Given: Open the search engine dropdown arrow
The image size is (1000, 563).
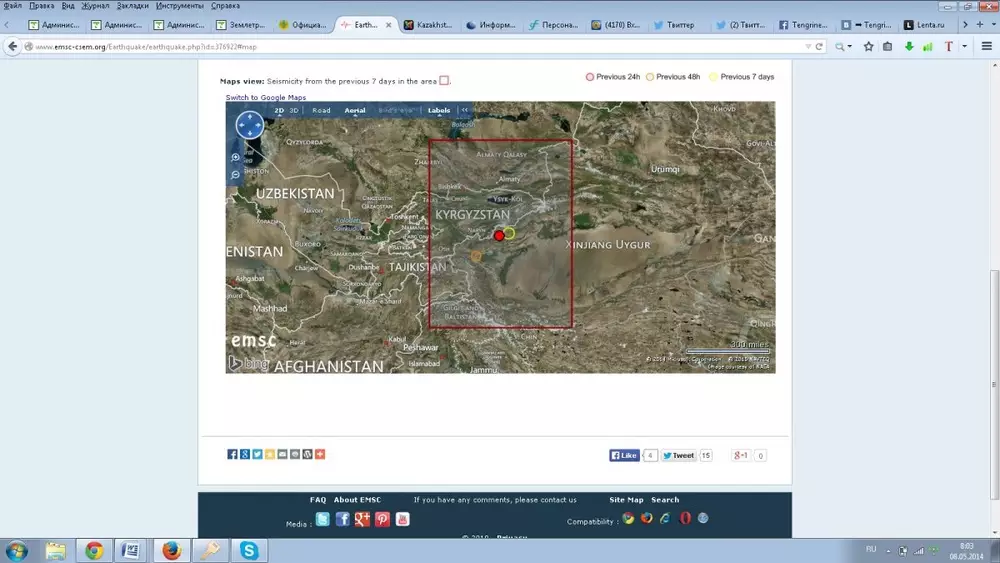Looking at the screenshot, I should click(851, 46).
